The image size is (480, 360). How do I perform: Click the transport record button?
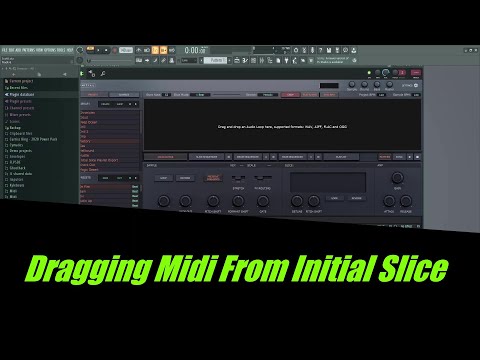pyautogui.click(x=114, y=50)
